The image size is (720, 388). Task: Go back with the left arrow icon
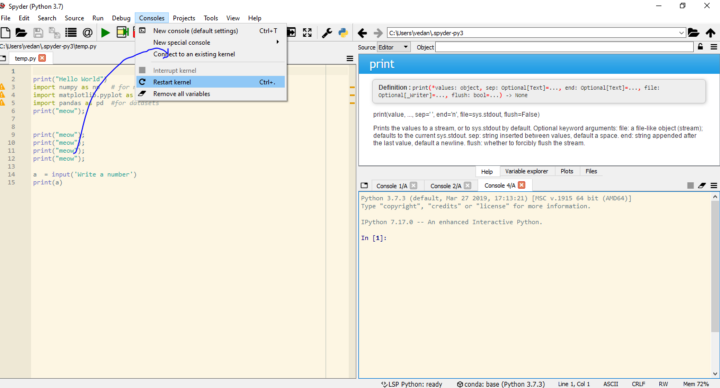click(362, 33)
